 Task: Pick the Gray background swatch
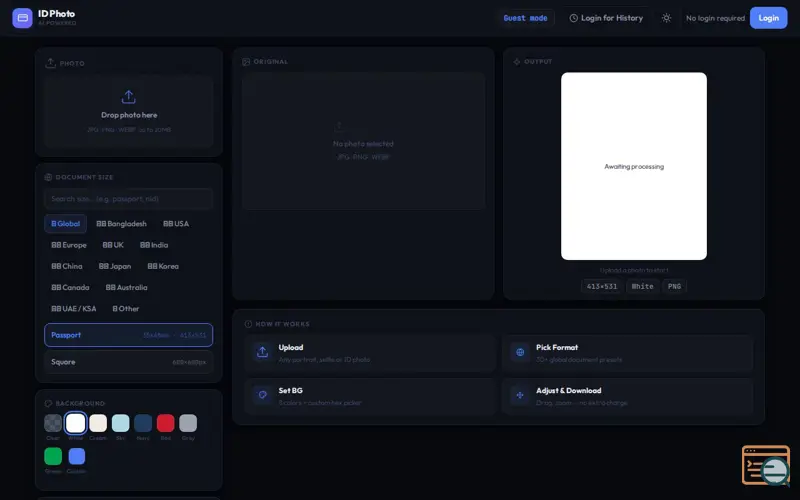pyautogui.click(x=188, y=423)
